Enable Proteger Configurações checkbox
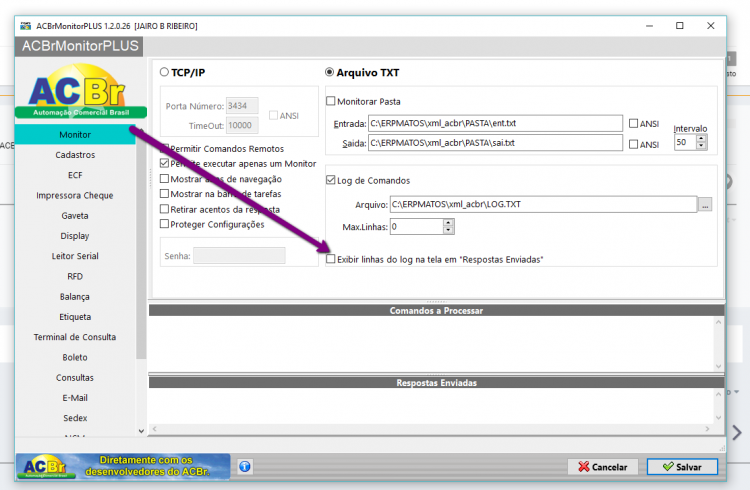The width and height of the screenshot is (750, 490). click(164, 224)
